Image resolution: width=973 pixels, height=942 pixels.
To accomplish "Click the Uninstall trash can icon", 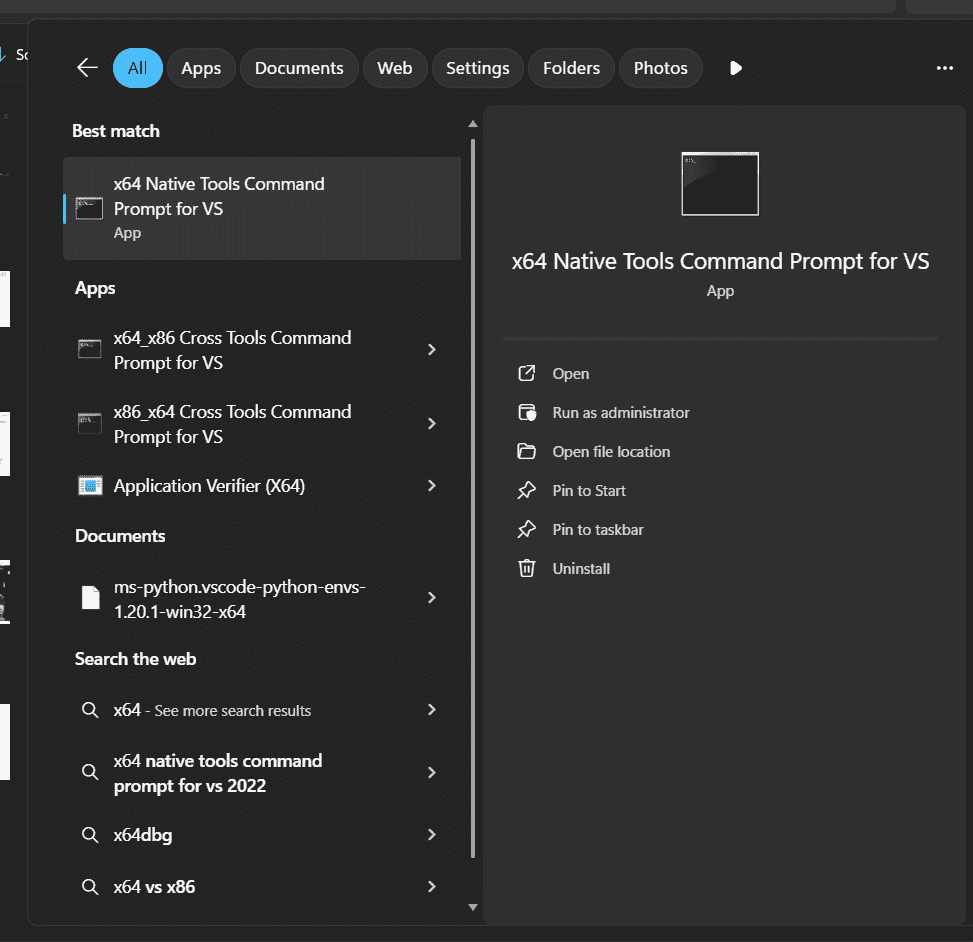I will click(x=527, y=569).
